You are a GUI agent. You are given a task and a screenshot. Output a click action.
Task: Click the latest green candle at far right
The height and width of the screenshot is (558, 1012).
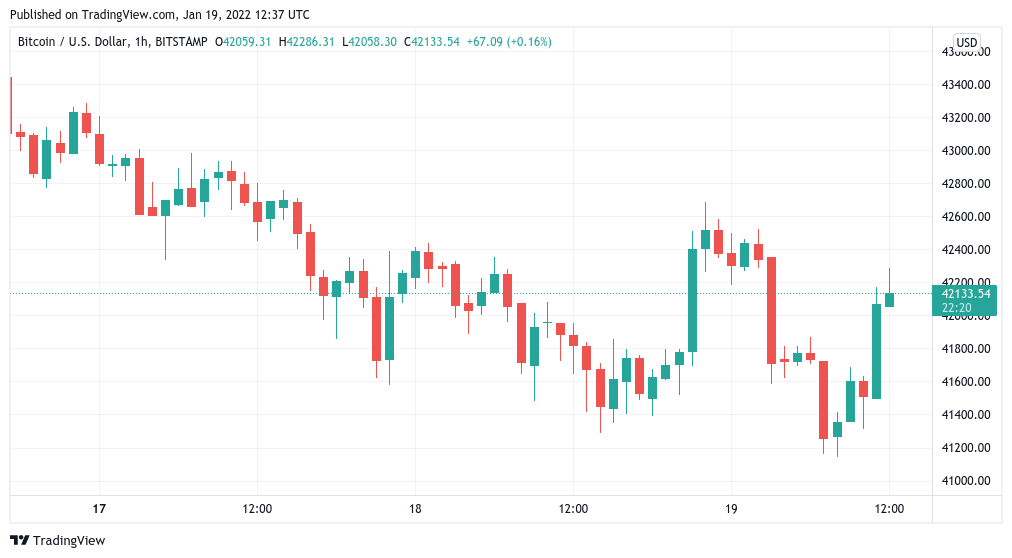[889, 299]
